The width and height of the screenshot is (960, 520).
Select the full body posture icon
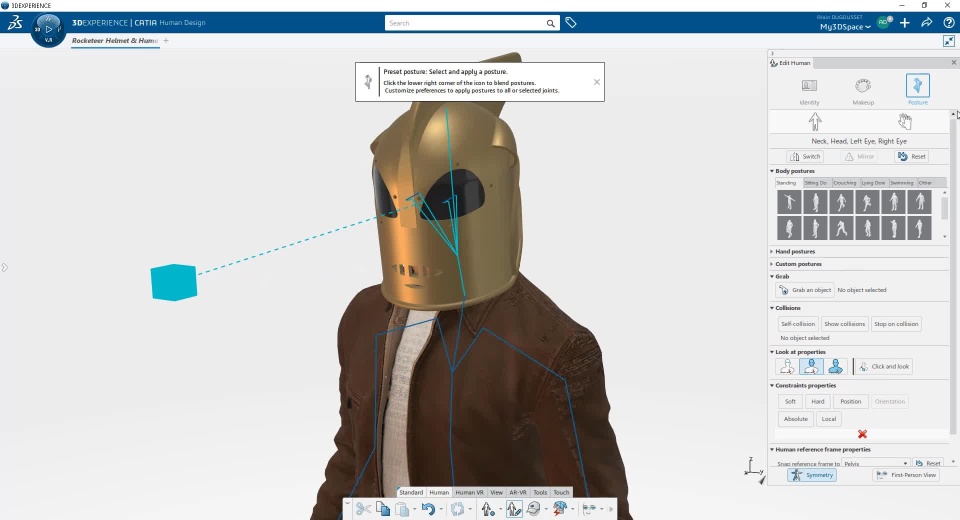tap(815, 122)
